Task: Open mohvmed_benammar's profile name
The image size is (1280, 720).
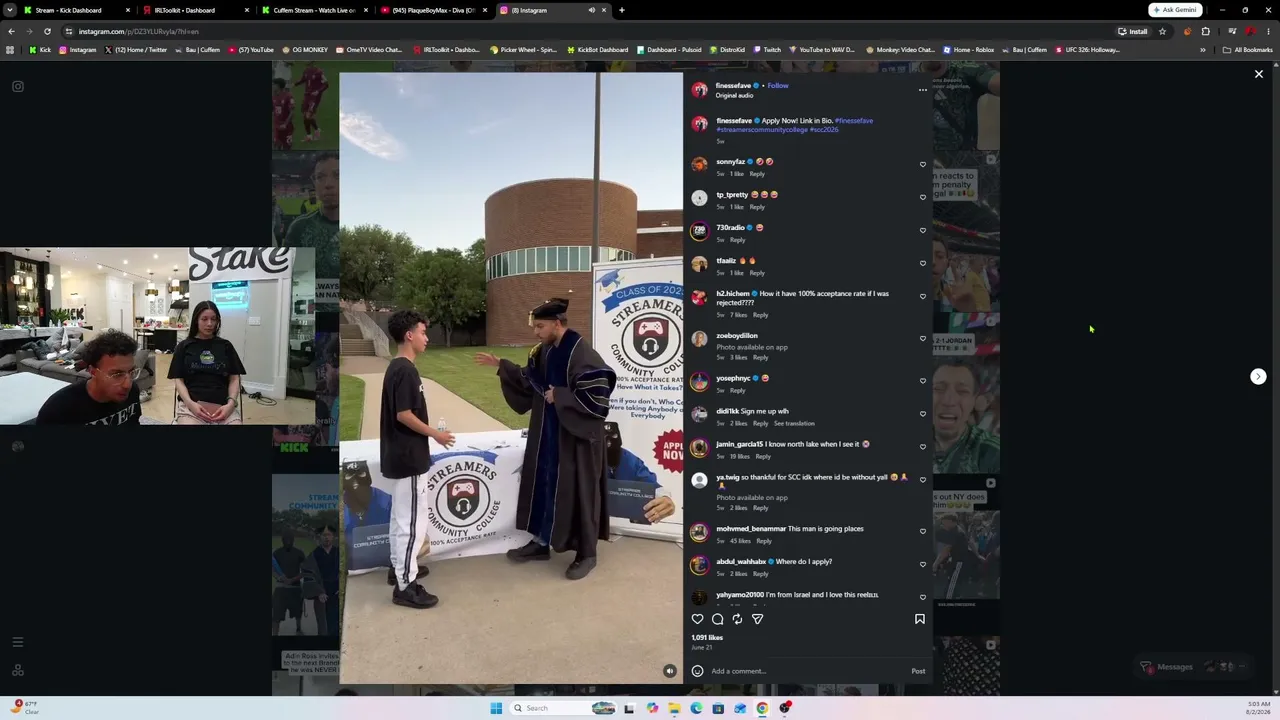Action: (750, 529)
